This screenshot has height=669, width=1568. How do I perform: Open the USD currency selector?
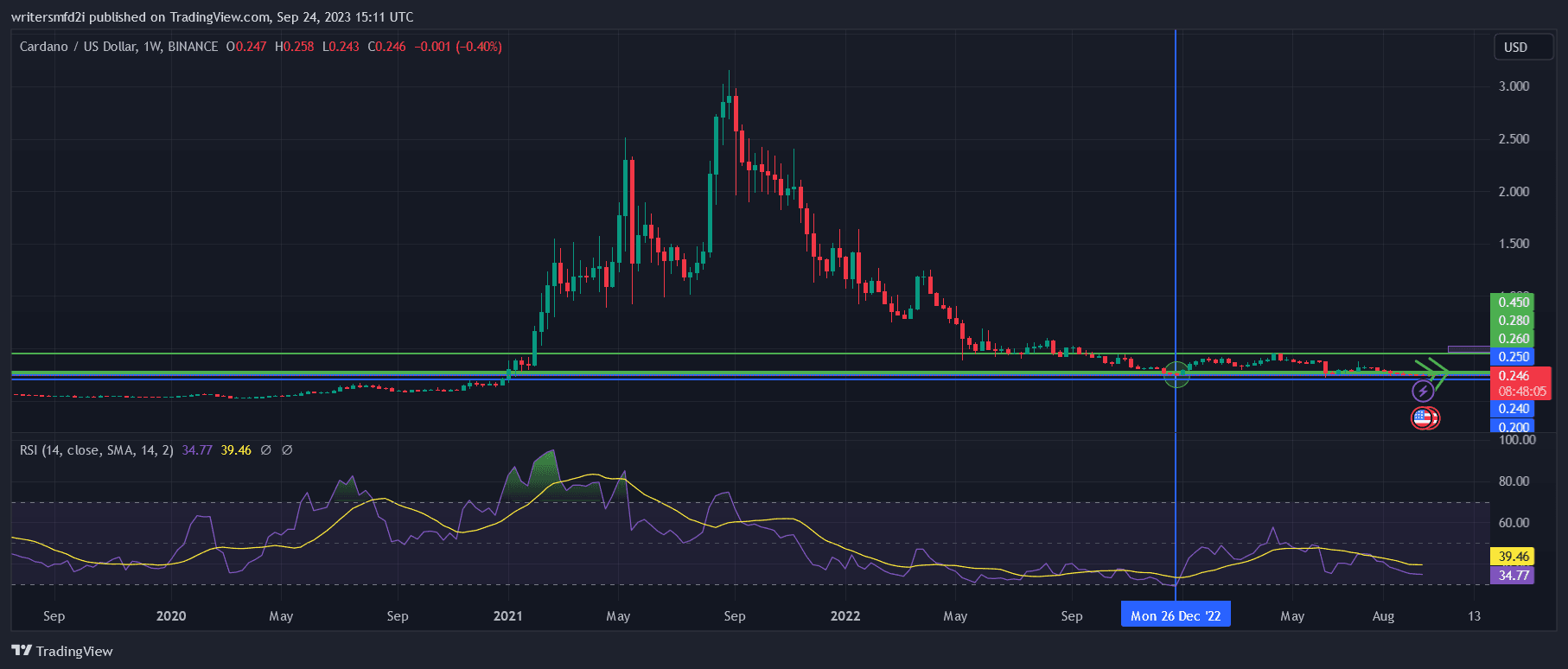pos(1515,48)
